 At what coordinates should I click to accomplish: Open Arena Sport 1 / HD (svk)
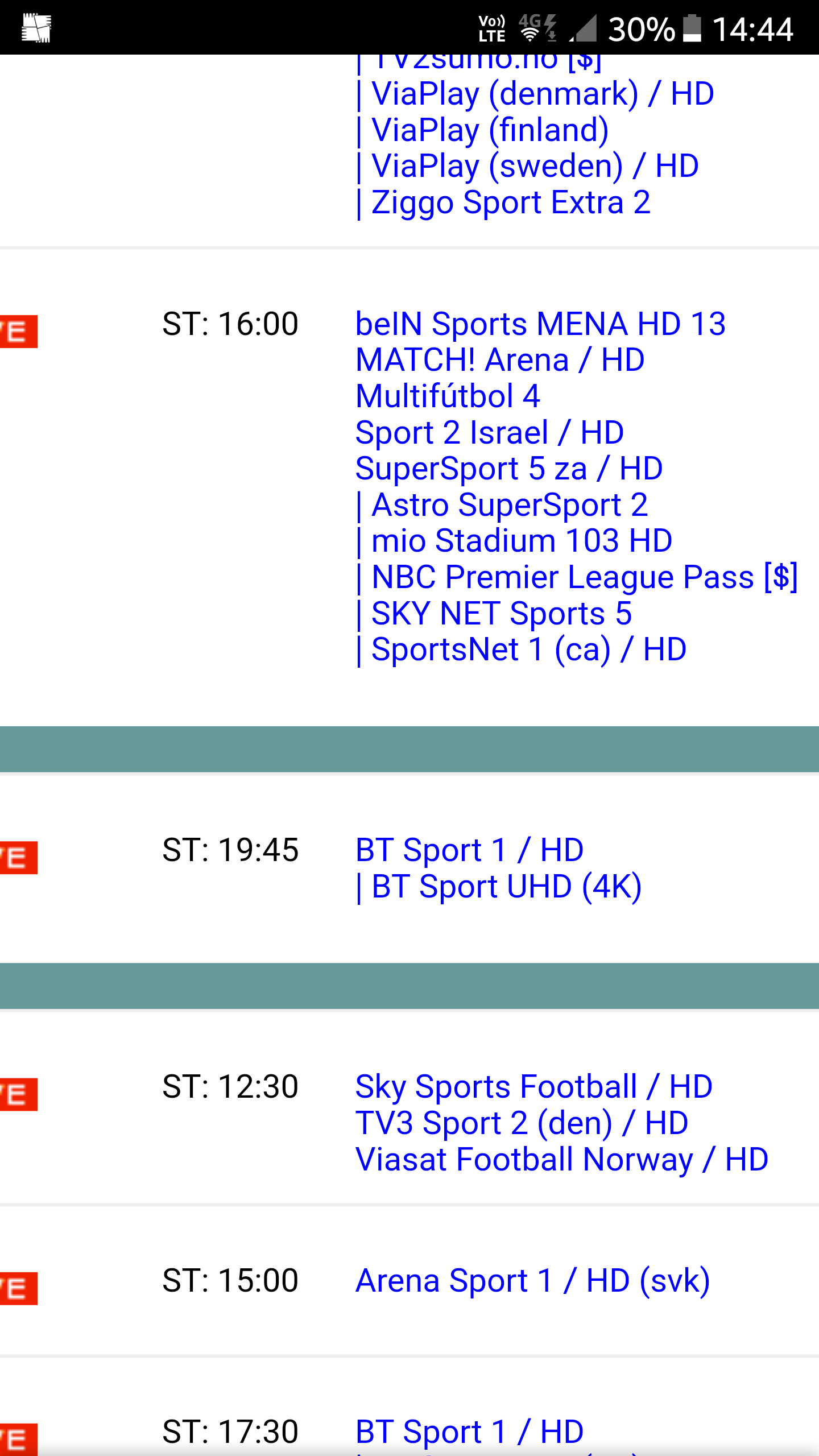533,1281
